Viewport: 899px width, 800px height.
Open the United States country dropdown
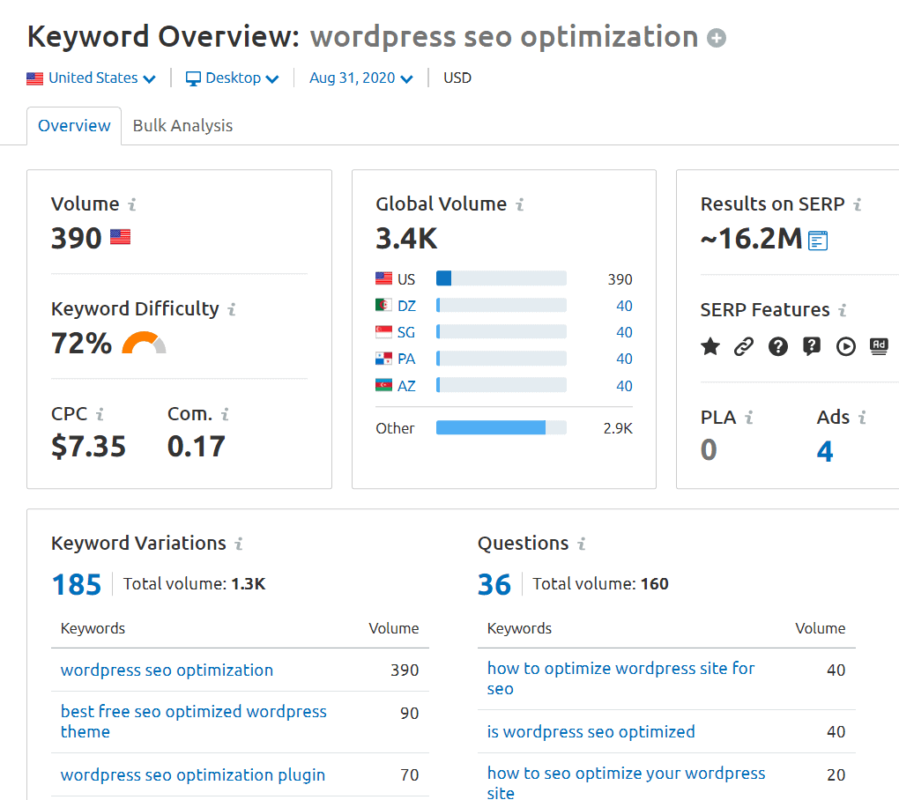(91, 78)
